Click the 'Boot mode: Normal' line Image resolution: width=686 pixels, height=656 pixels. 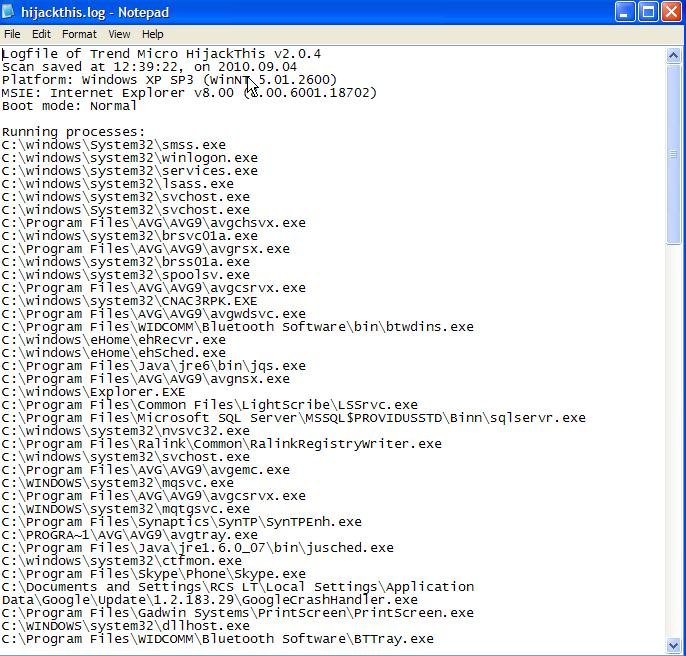(x=69, y=106)
